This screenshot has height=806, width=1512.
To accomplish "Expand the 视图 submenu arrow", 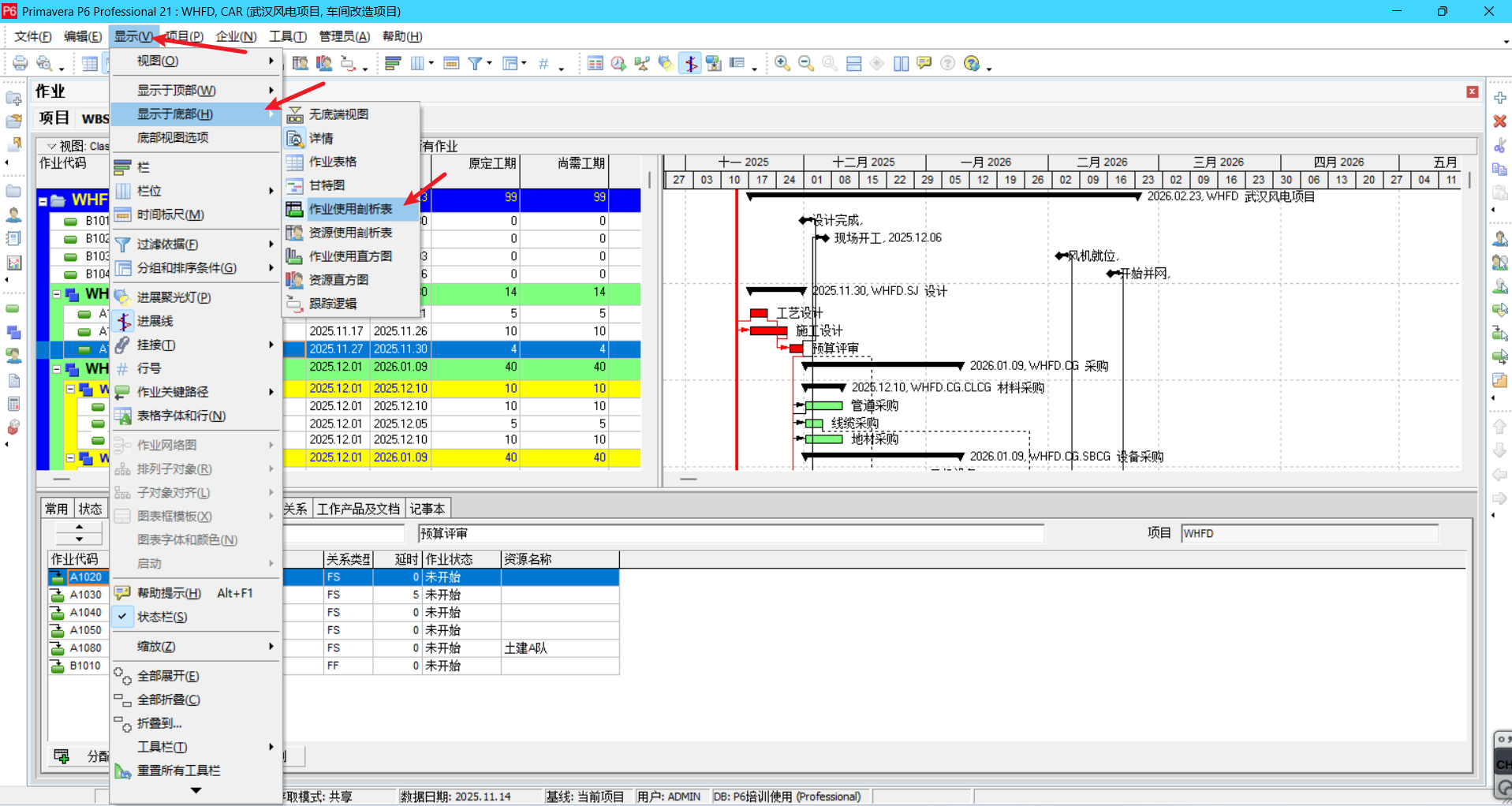I will pyautogui.click(x=271, y=61).
